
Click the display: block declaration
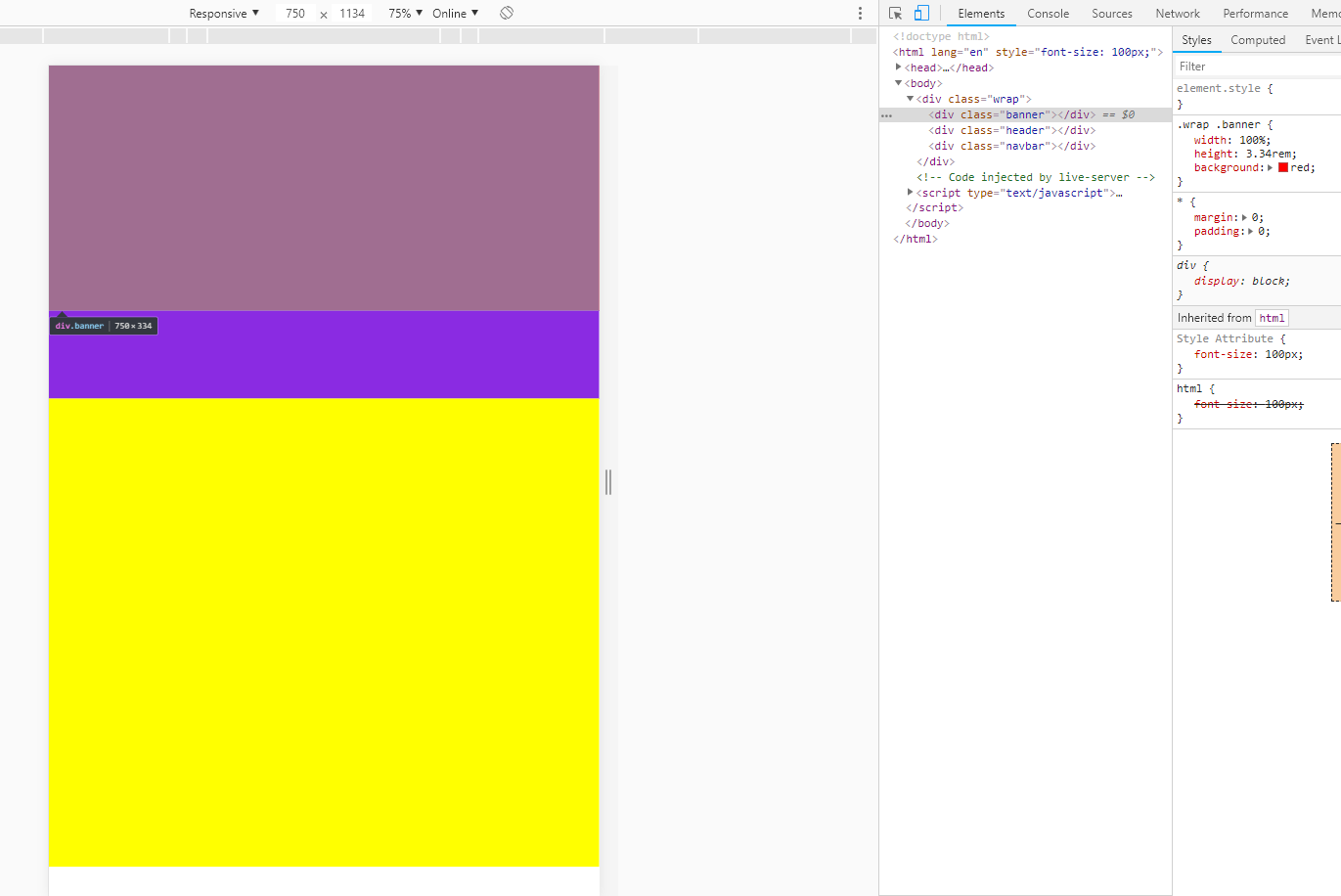(1241, 281)
